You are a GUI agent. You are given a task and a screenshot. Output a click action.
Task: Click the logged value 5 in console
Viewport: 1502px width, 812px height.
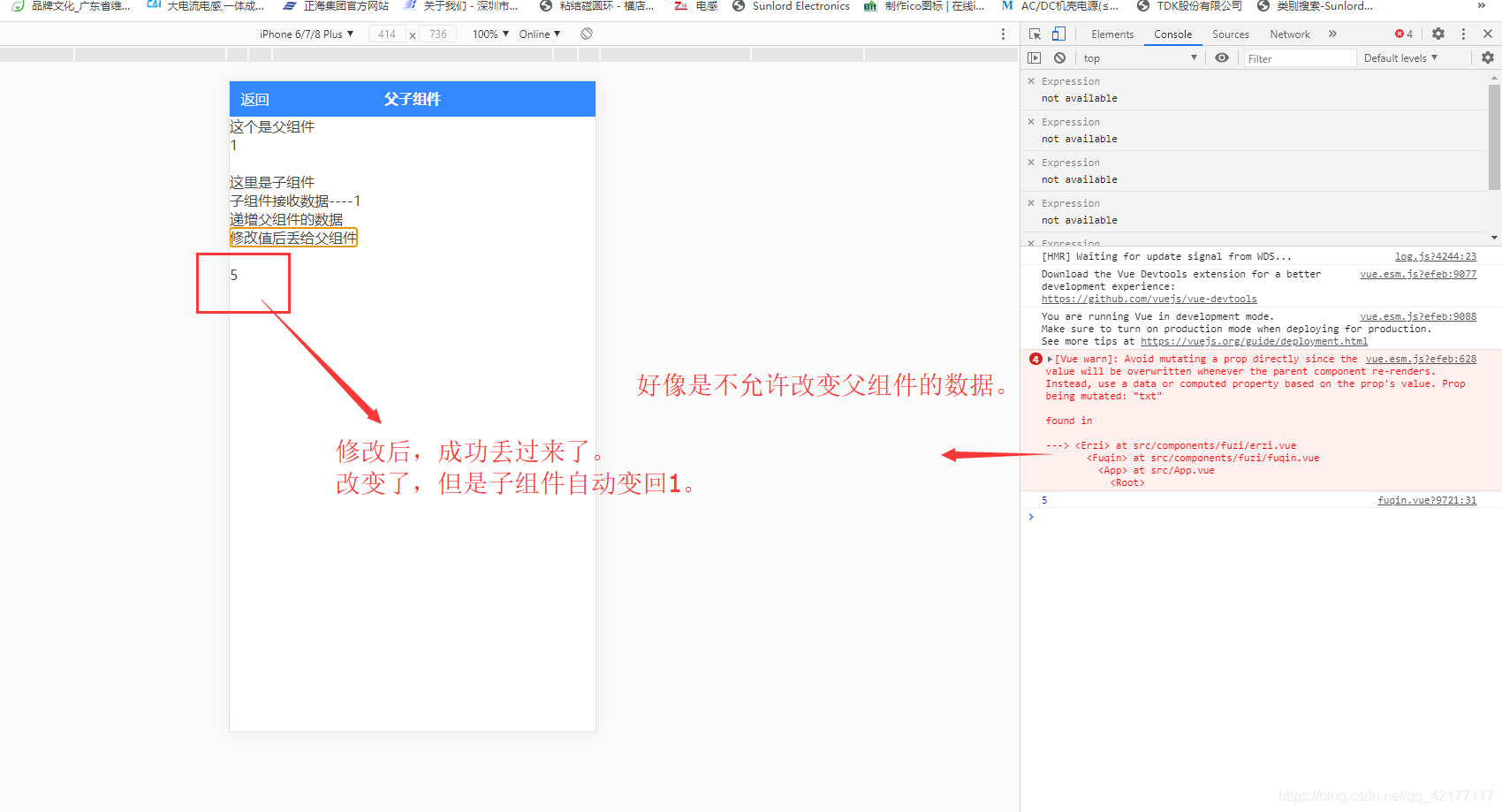click(1044, 500)
